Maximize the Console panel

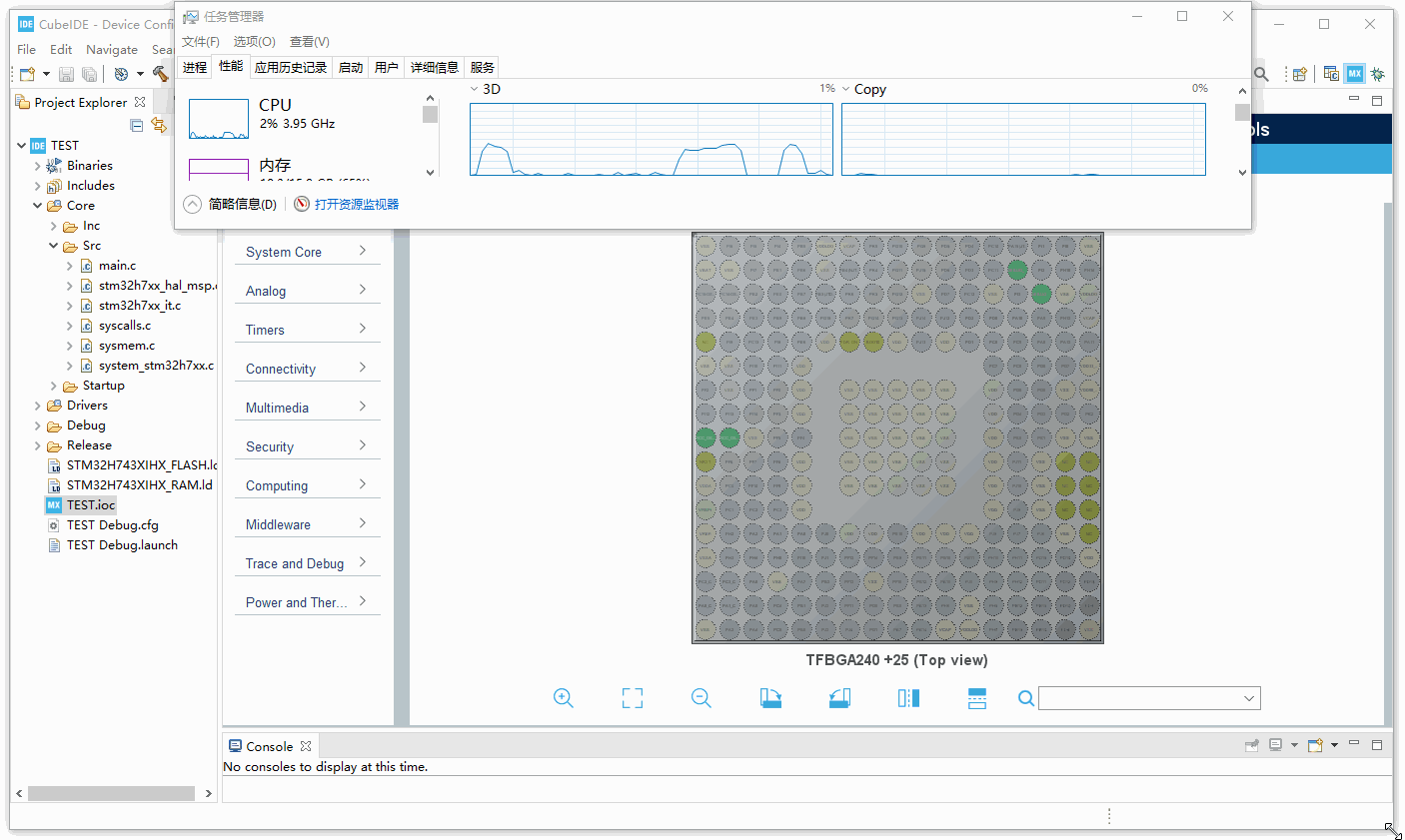[1377, 744]
